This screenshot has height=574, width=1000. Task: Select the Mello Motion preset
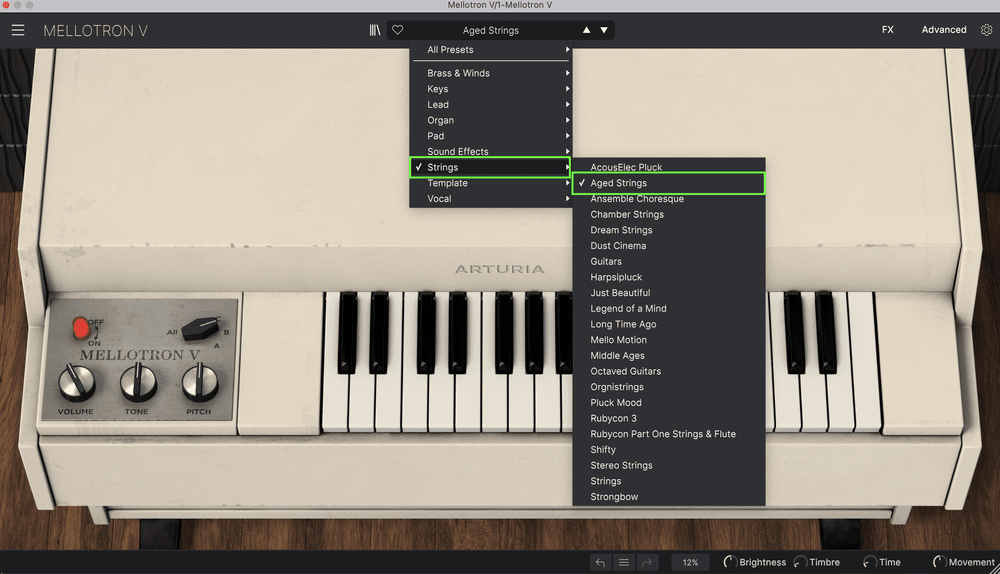click(668, 340)
